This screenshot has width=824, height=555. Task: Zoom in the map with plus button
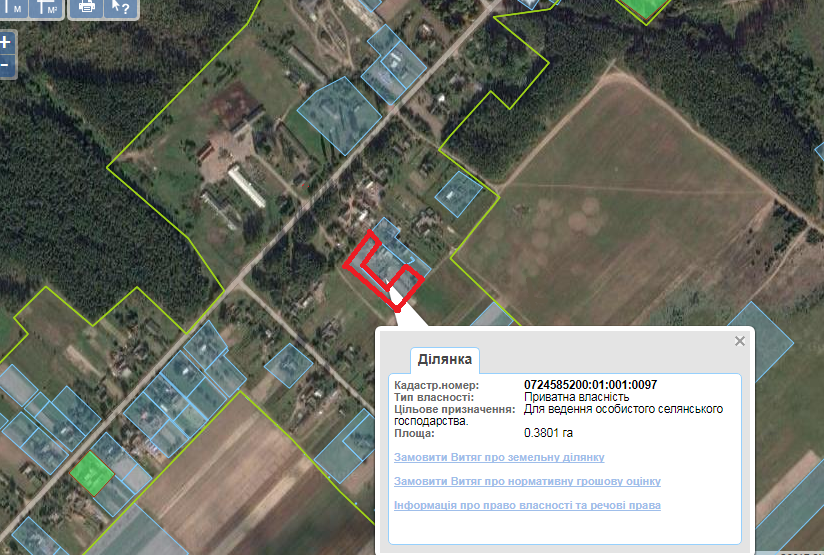[6, 42]
